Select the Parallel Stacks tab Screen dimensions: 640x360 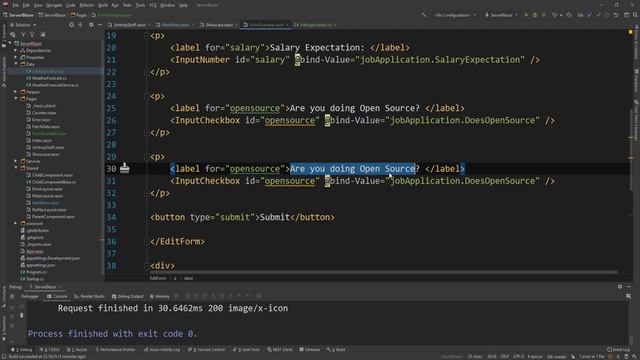(89, 296)
